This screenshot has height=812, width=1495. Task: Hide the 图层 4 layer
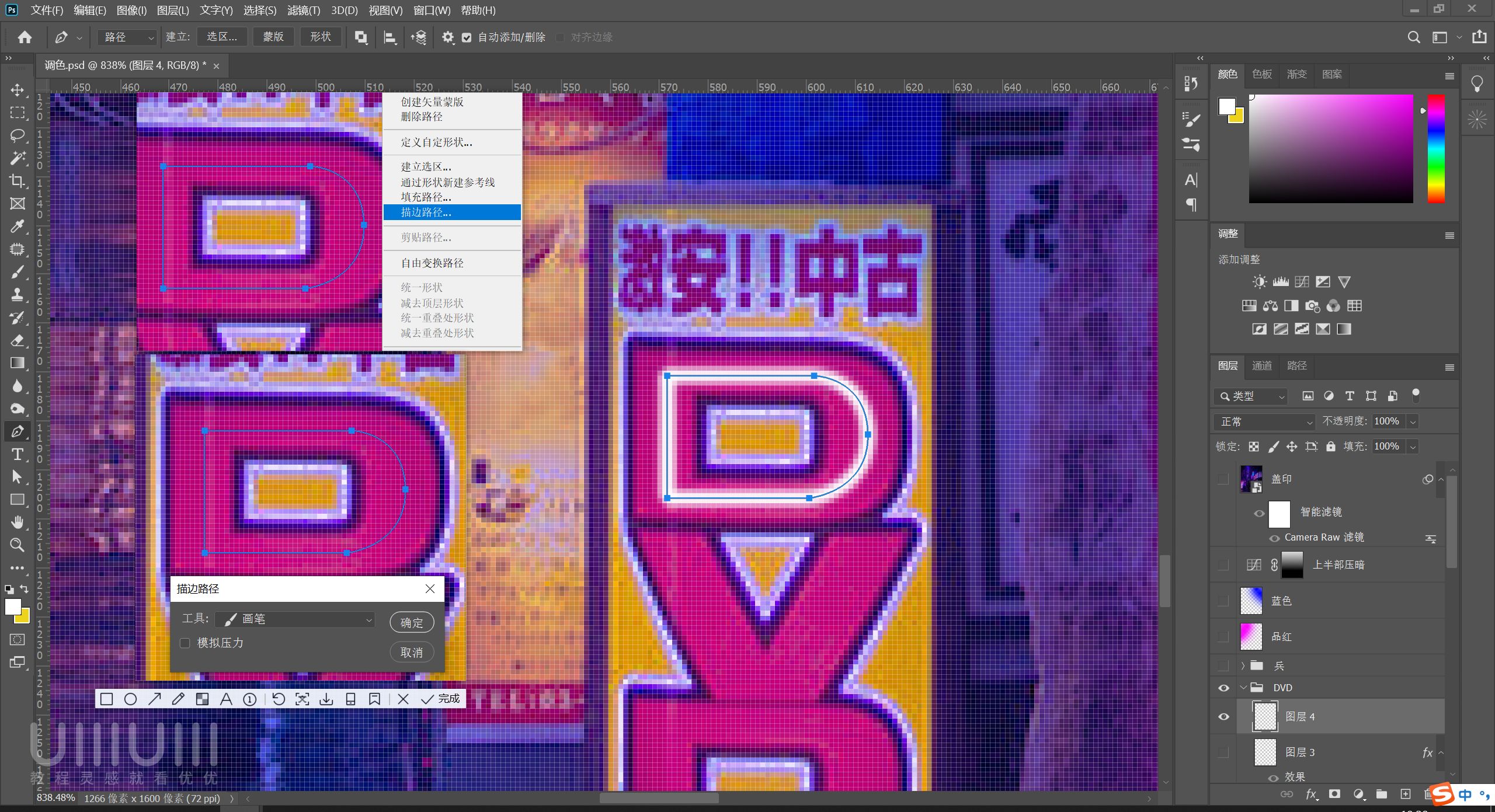click(1224, 717)
